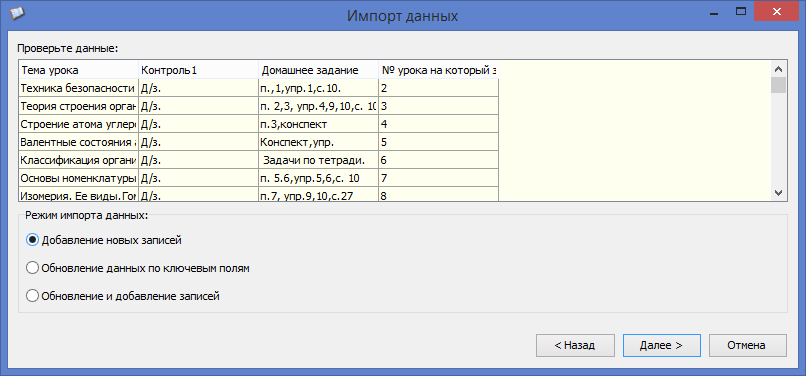Select 'Обновление данных по ключевым полям' option
The width and height of the screenshot is (806, 376).
[x=138, y=268]
